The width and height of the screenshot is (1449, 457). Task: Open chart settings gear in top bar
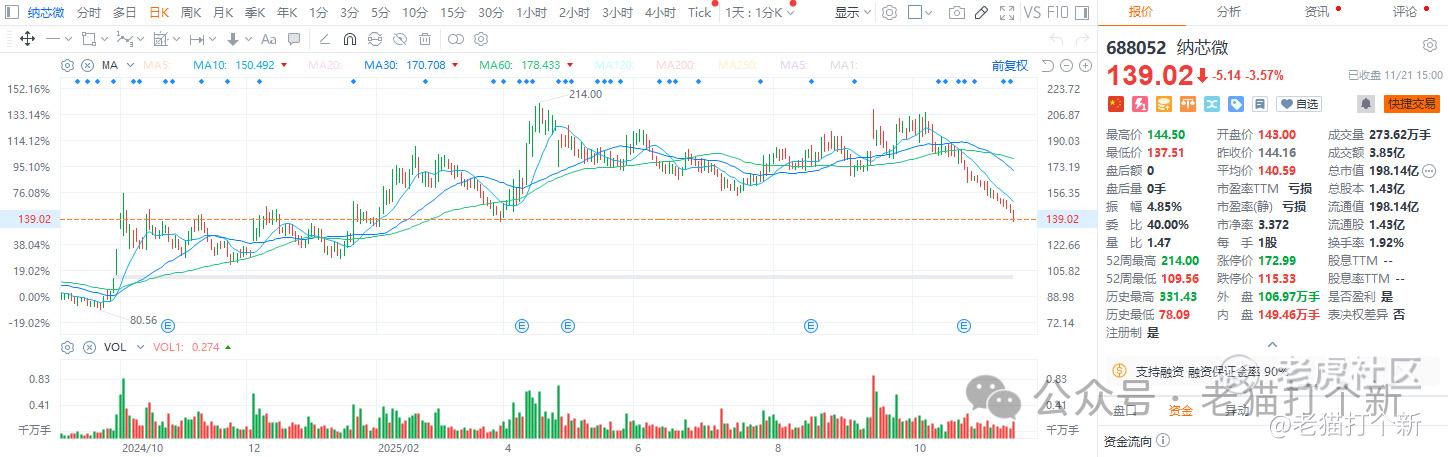[889, 12]
